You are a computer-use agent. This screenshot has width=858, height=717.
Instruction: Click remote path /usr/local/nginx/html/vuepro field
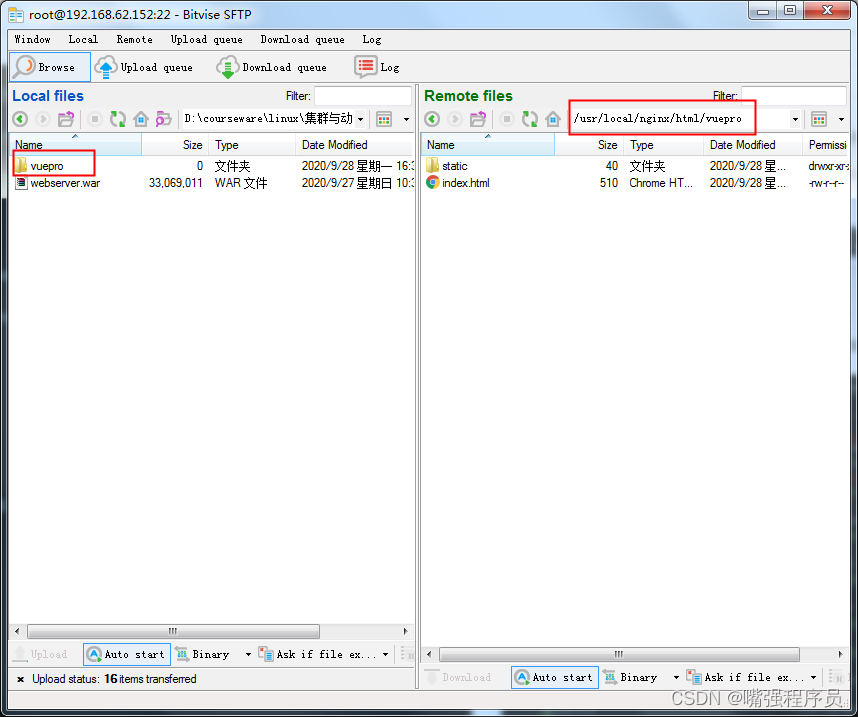point(679,119)
